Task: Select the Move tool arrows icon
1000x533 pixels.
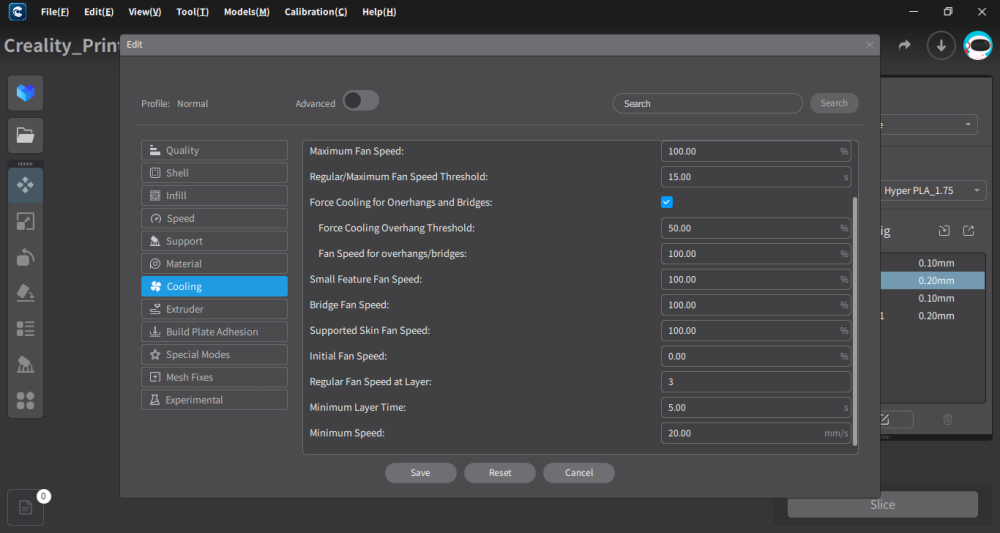Action: (x=26, y=185)
